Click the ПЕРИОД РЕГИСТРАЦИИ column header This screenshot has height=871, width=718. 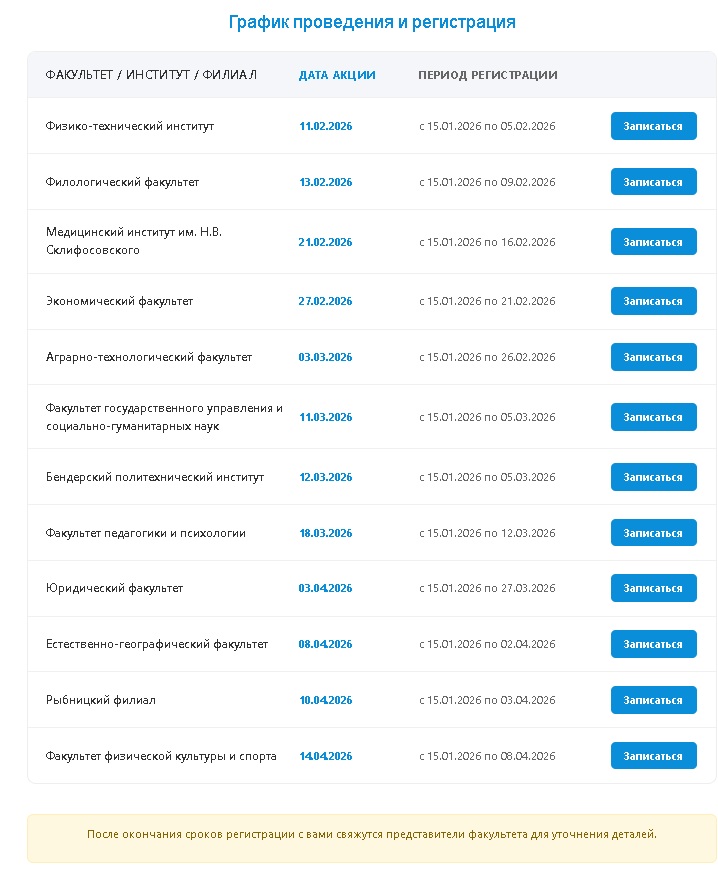coord(488,75)
